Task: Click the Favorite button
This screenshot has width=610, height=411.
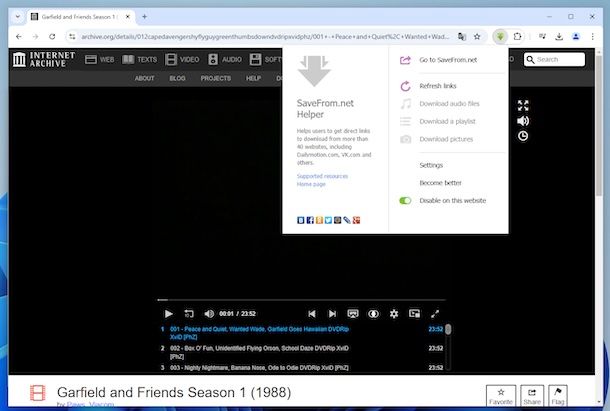Action: coord(501,395)
